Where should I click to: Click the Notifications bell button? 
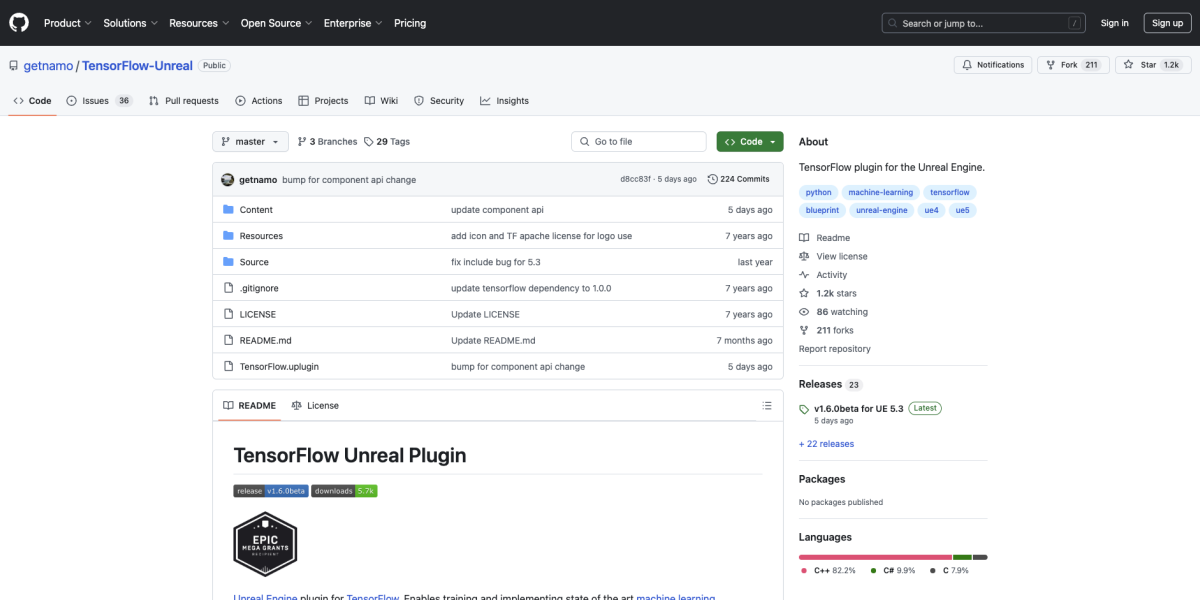click(x=992, y=65)
